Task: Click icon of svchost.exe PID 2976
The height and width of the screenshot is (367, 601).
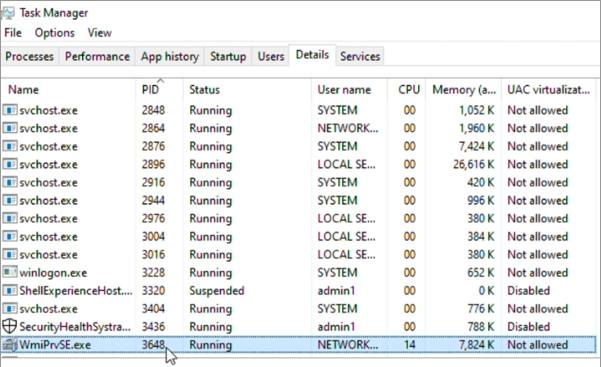Action: click(10, 218)
